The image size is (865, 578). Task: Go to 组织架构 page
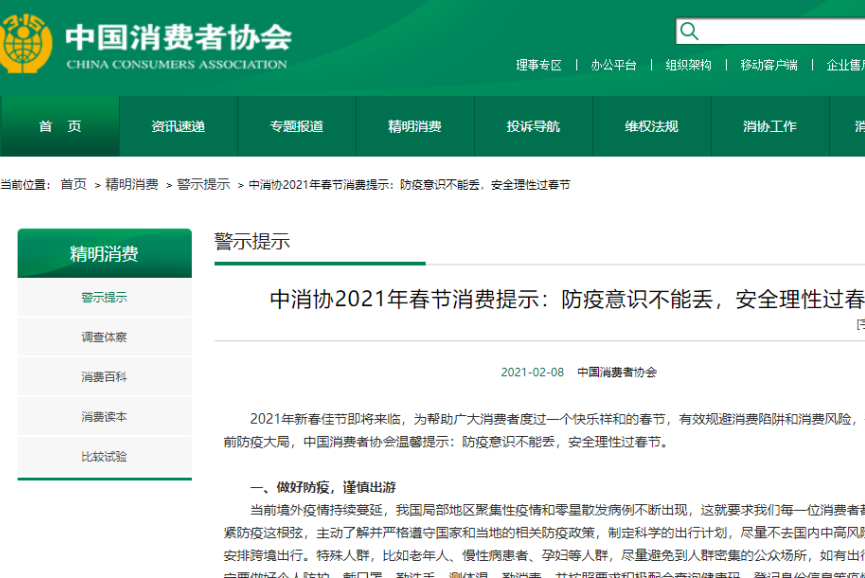tap(688, 65)
